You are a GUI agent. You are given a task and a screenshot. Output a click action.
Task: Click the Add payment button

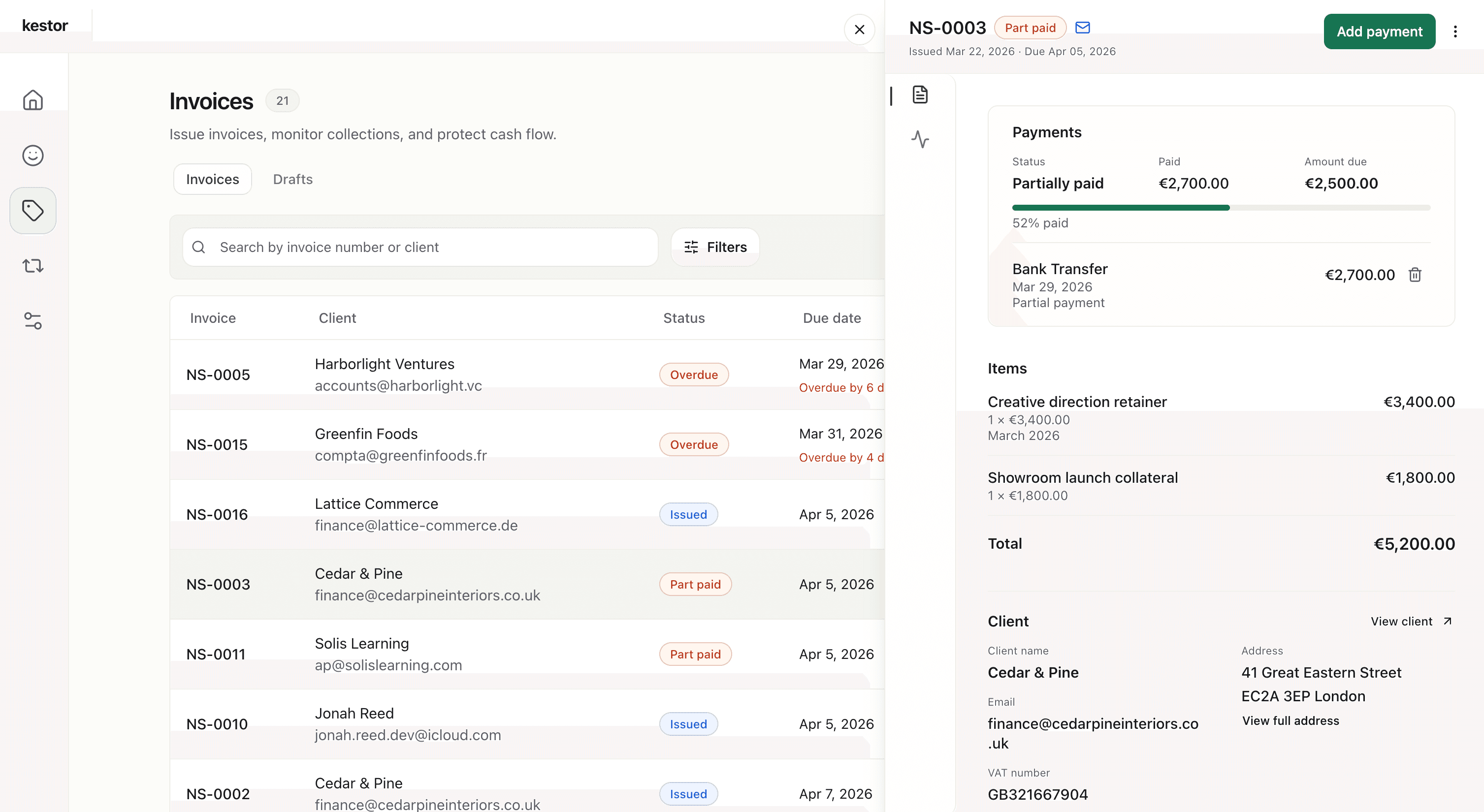tap(1379, 31)
